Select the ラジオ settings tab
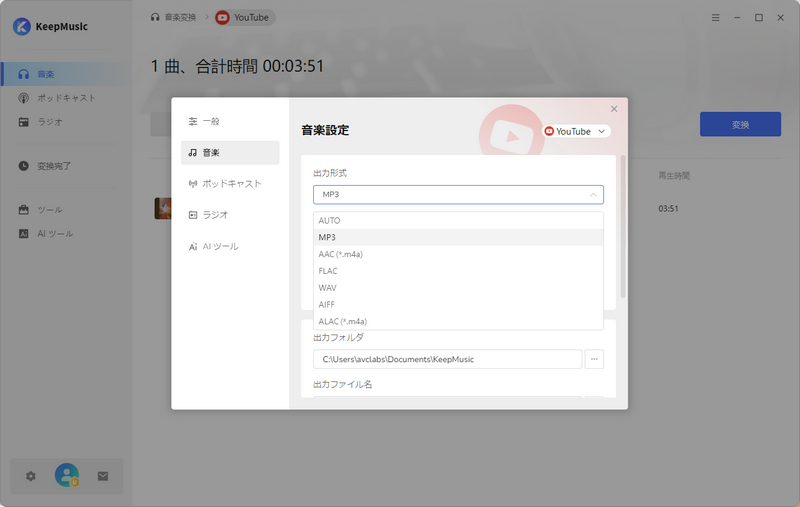 [230, 215]
